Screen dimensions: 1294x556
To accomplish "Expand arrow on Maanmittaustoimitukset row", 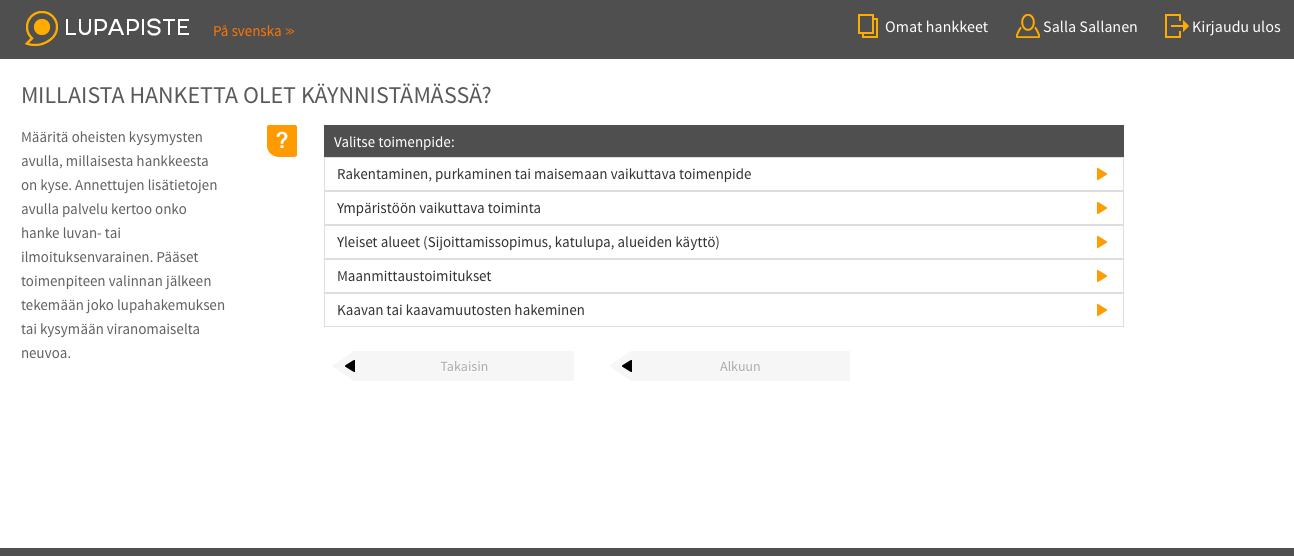I will [x=1102, y=276].
